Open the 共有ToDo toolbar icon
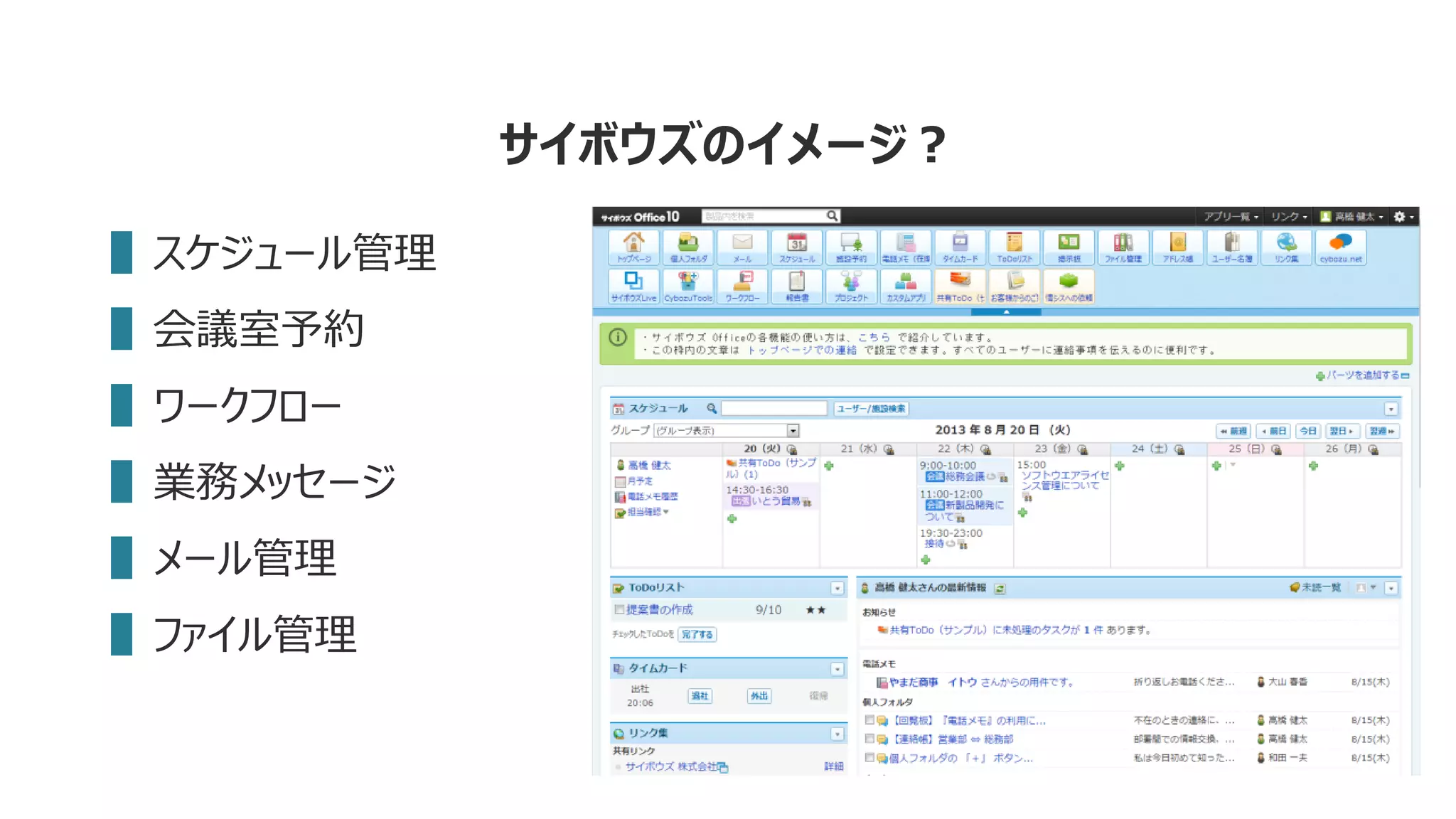 coord(960,287)
